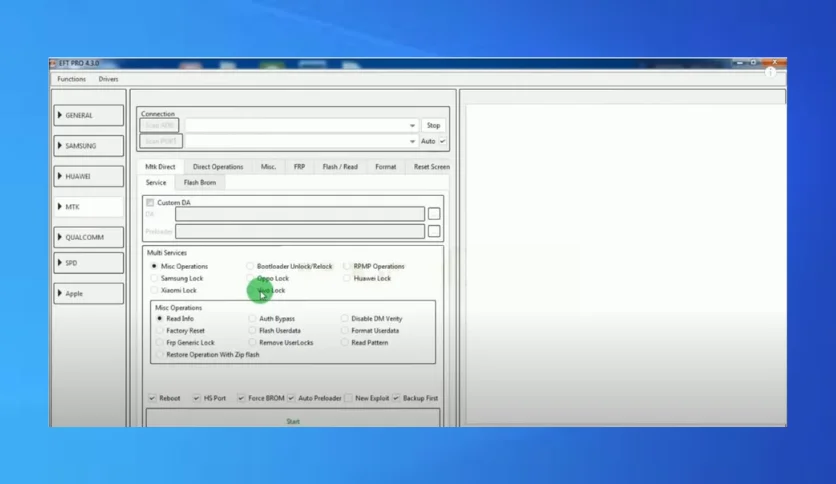Expand the QUALCOMM sidebar section
The width and height of the screenshot is (836, 484).
click(89, 237)
